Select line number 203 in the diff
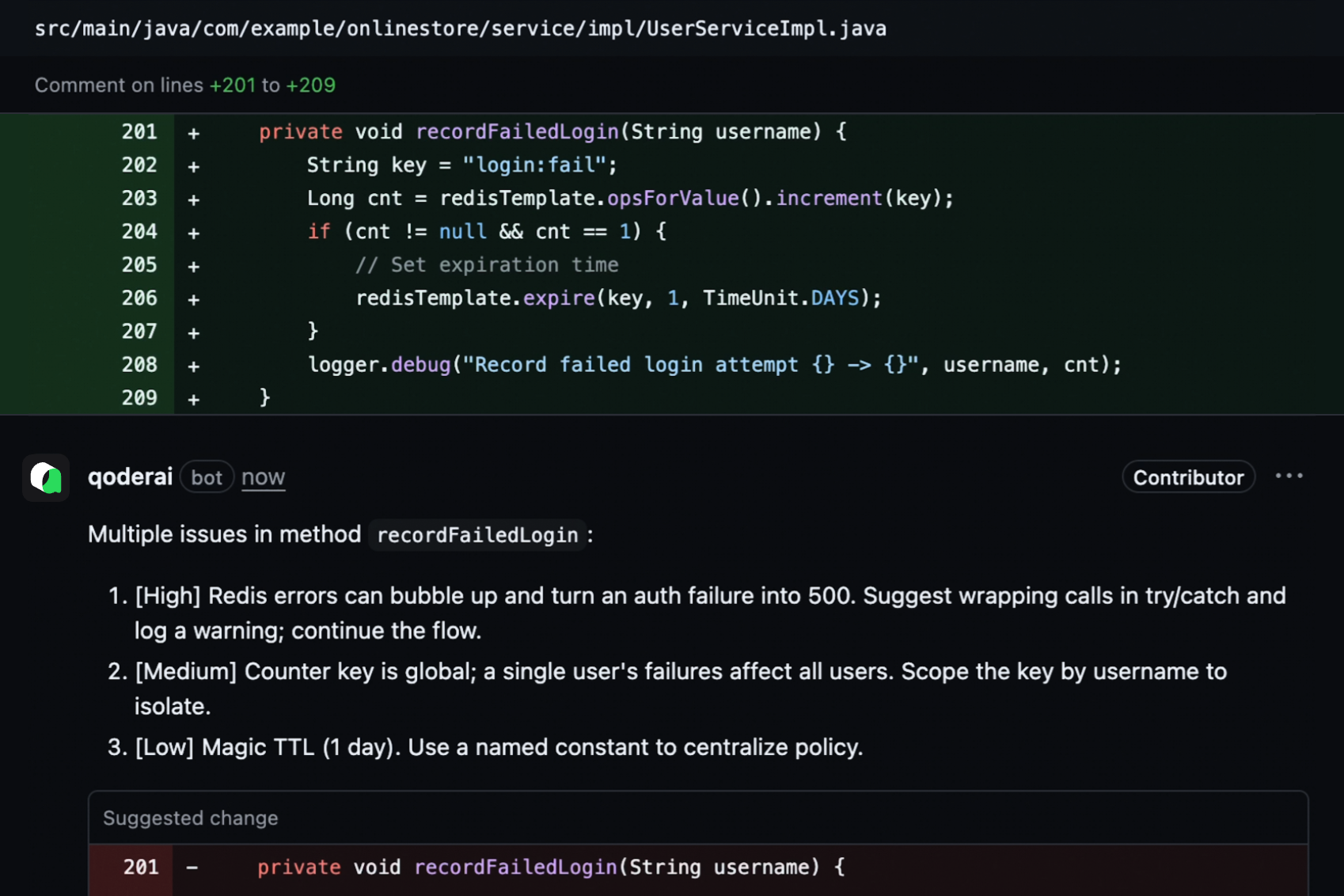The image size is (1344, 896). click(139, 198)
